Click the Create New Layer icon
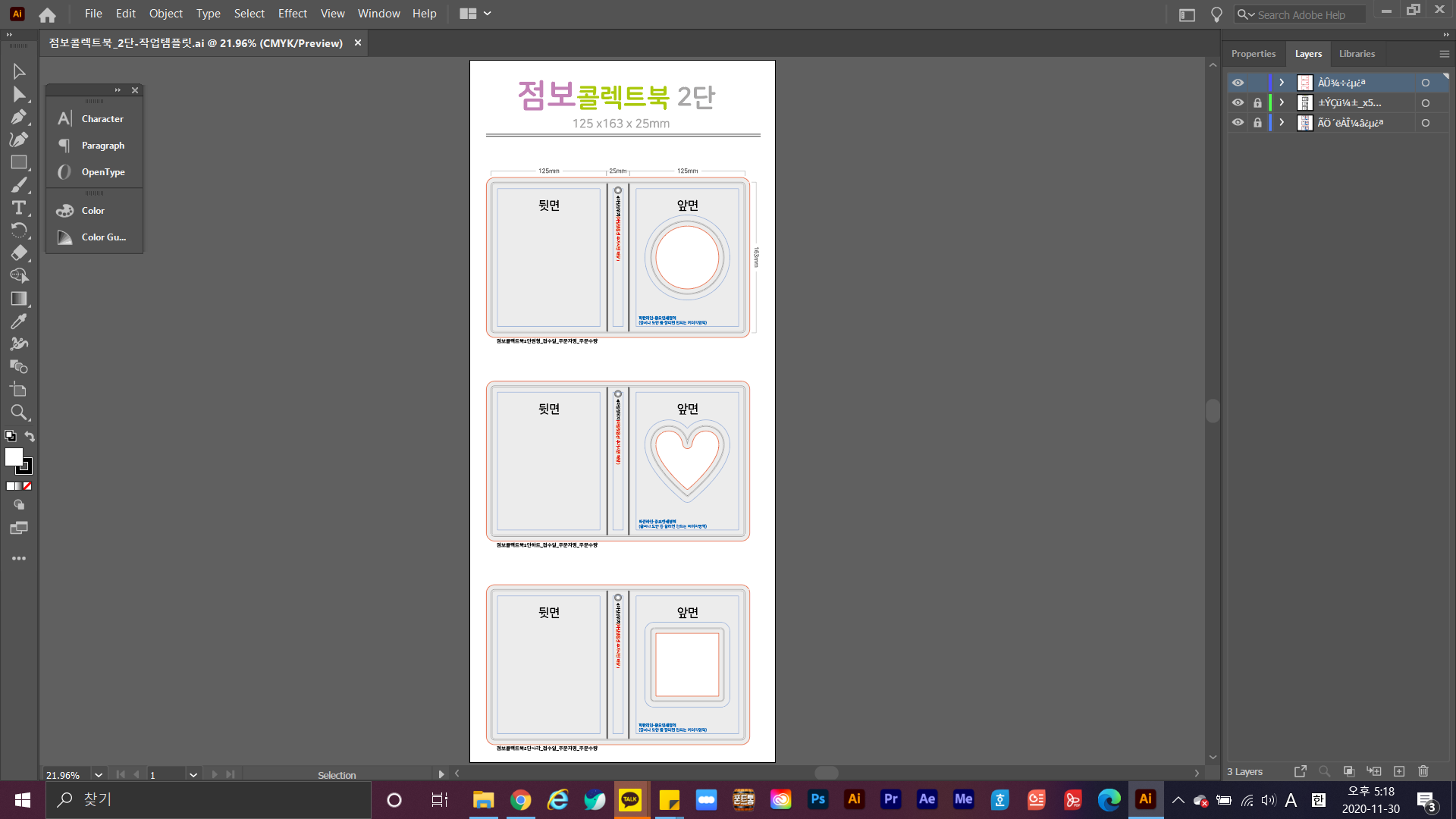Viewport: 1456px width, 819px height. point(1399,771)
